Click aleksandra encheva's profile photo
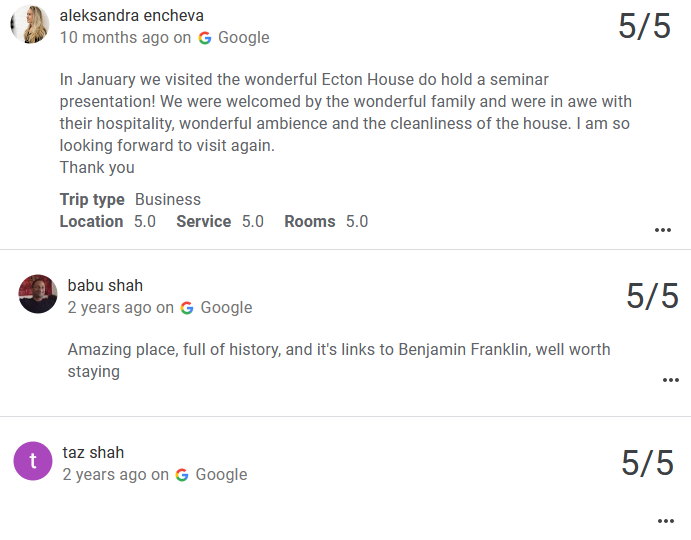The width and height of the screenshot is (691, 540). coord(29,24)
